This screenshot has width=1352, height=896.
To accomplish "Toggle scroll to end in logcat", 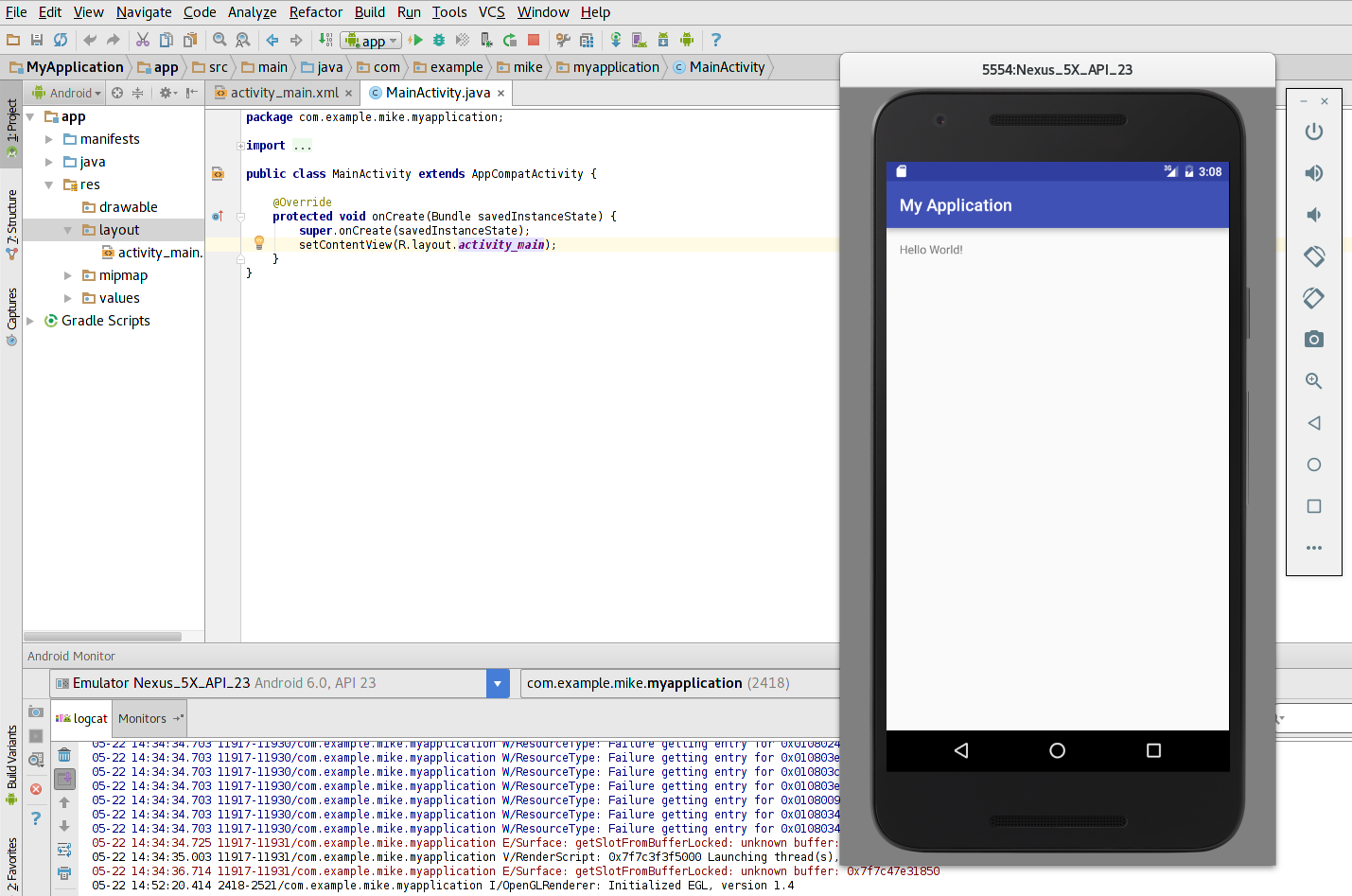I will point(64,779).
